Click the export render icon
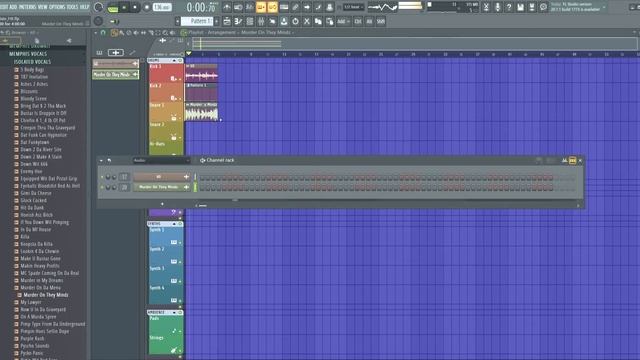Viewport: 640px width, 360px height. point(532,7)
